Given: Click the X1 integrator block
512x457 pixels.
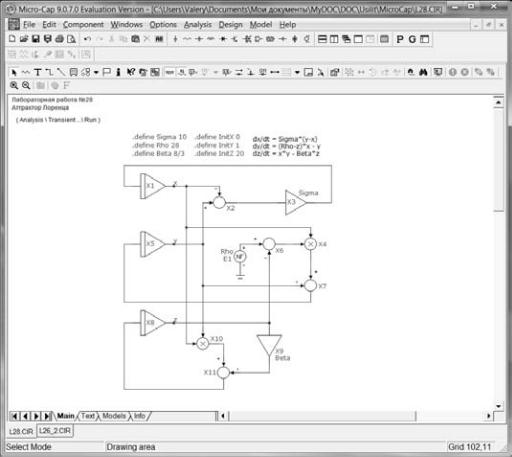Looking at the screenshot, I should [x=152, y=186].
